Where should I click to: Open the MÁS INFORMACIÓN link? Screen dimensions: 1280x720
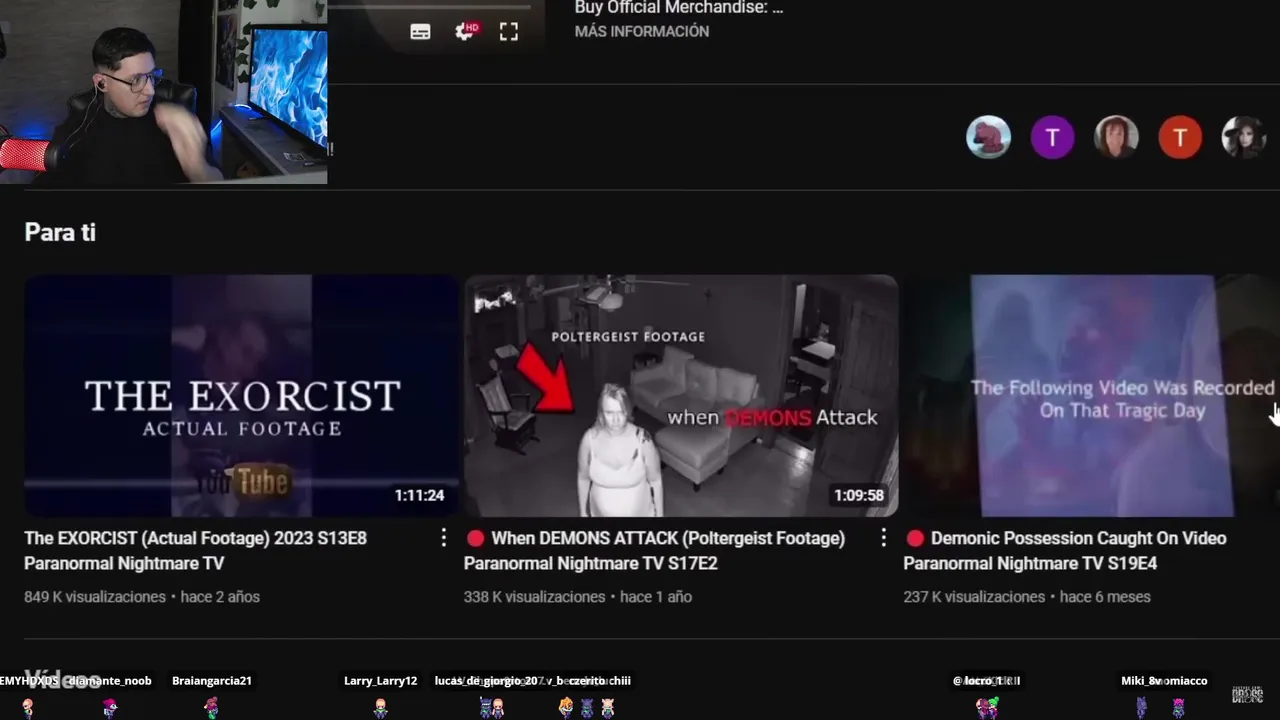[x=642, y=32]
